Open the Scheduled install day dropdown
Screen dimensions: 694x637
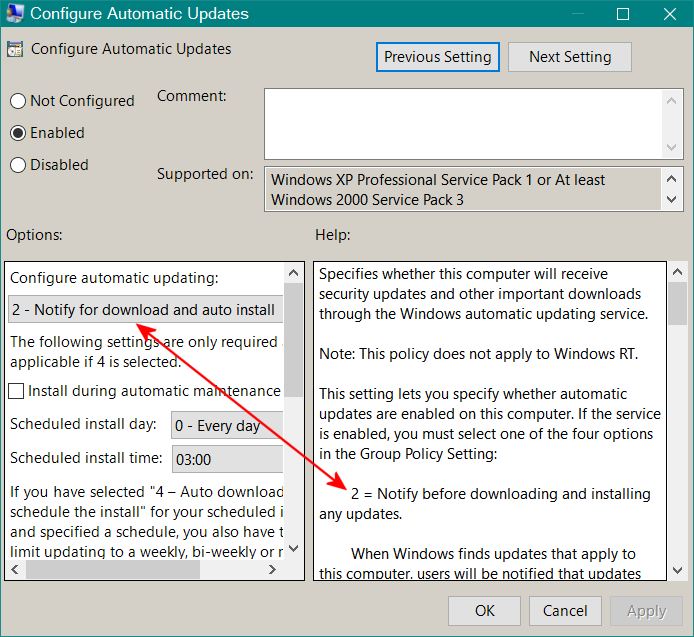227,425
